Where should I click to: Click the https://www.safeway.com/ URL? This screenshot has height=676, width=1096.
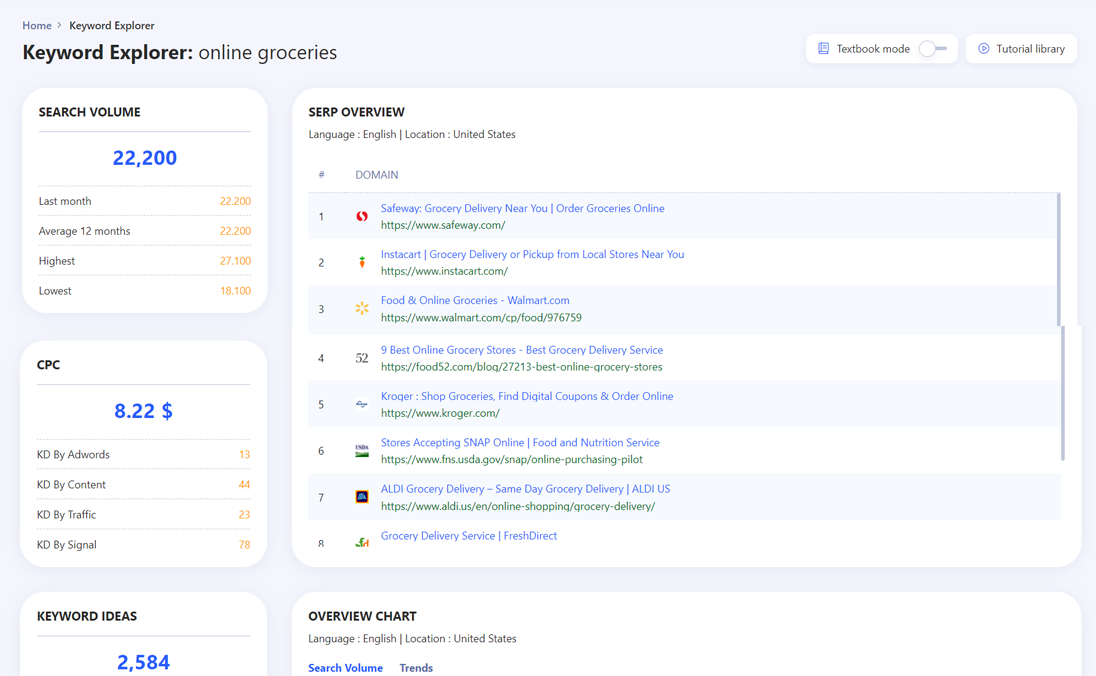(x=443, y=225)
